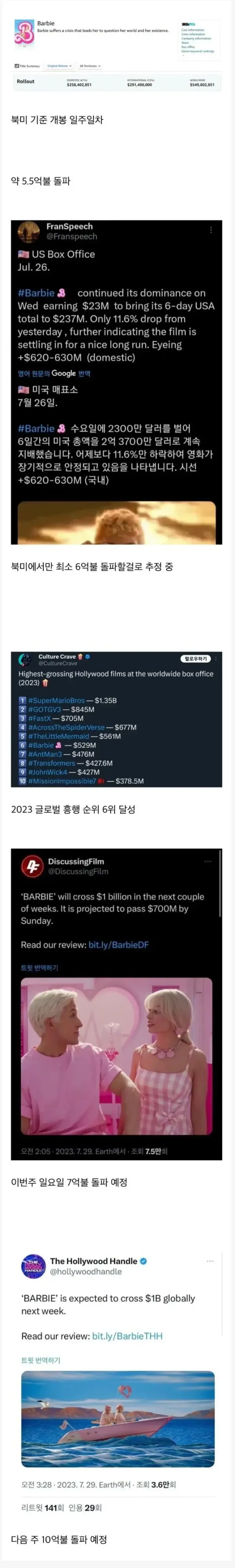Expand the All Territories dropdown

(x=90, y=66)
